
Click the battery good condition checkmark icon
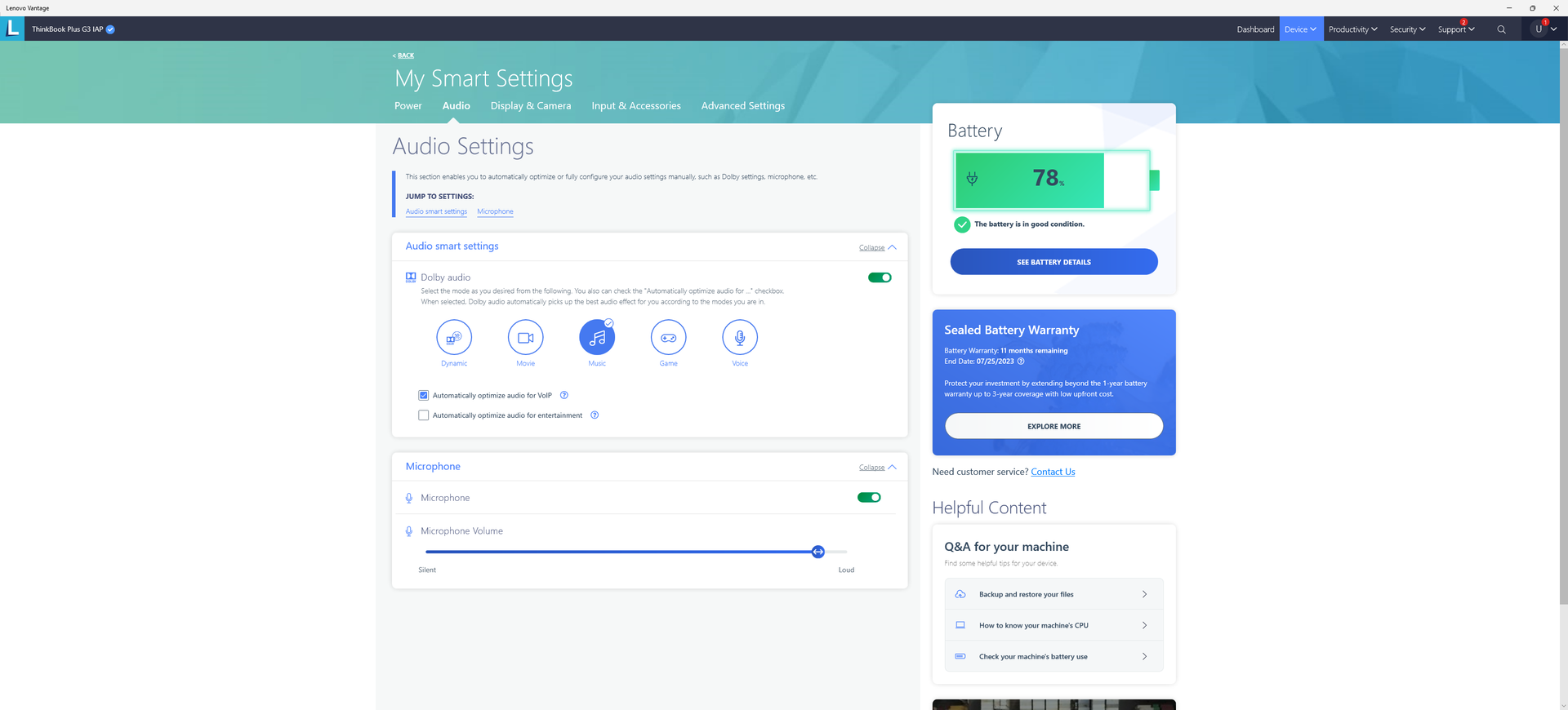point(962,224)
